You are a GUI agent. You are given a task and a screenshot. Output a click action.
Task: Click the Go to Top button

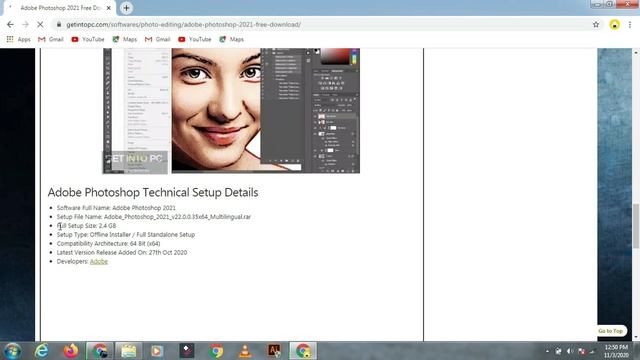click(x=611, y=331)
